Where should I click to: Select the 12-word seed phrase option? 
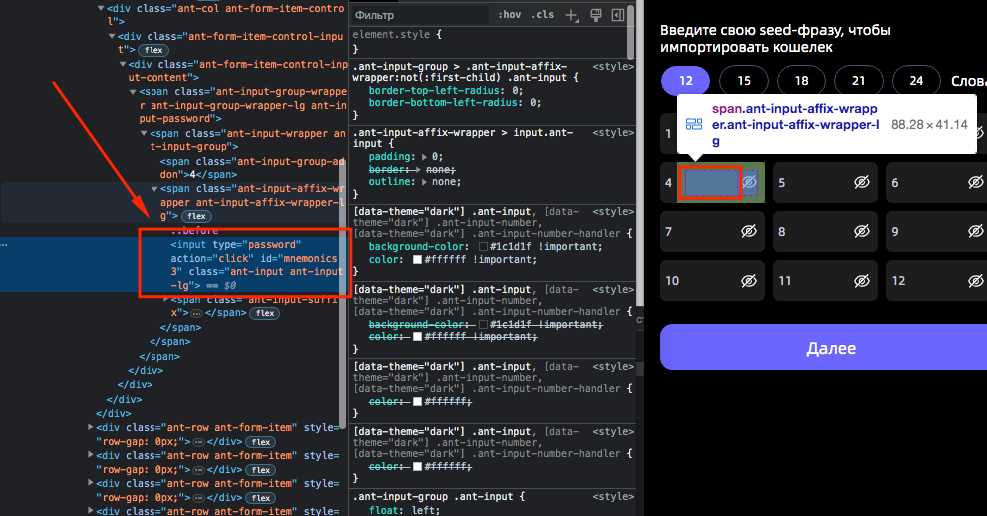coord(685,80)
